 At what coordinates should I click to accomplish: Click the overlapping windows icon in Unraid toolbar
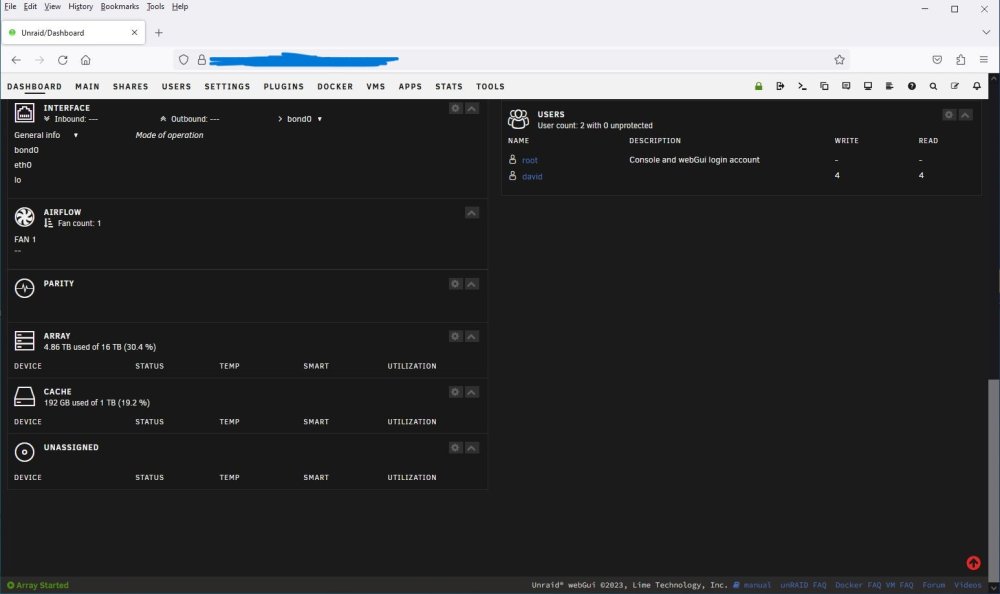(824, 86)
